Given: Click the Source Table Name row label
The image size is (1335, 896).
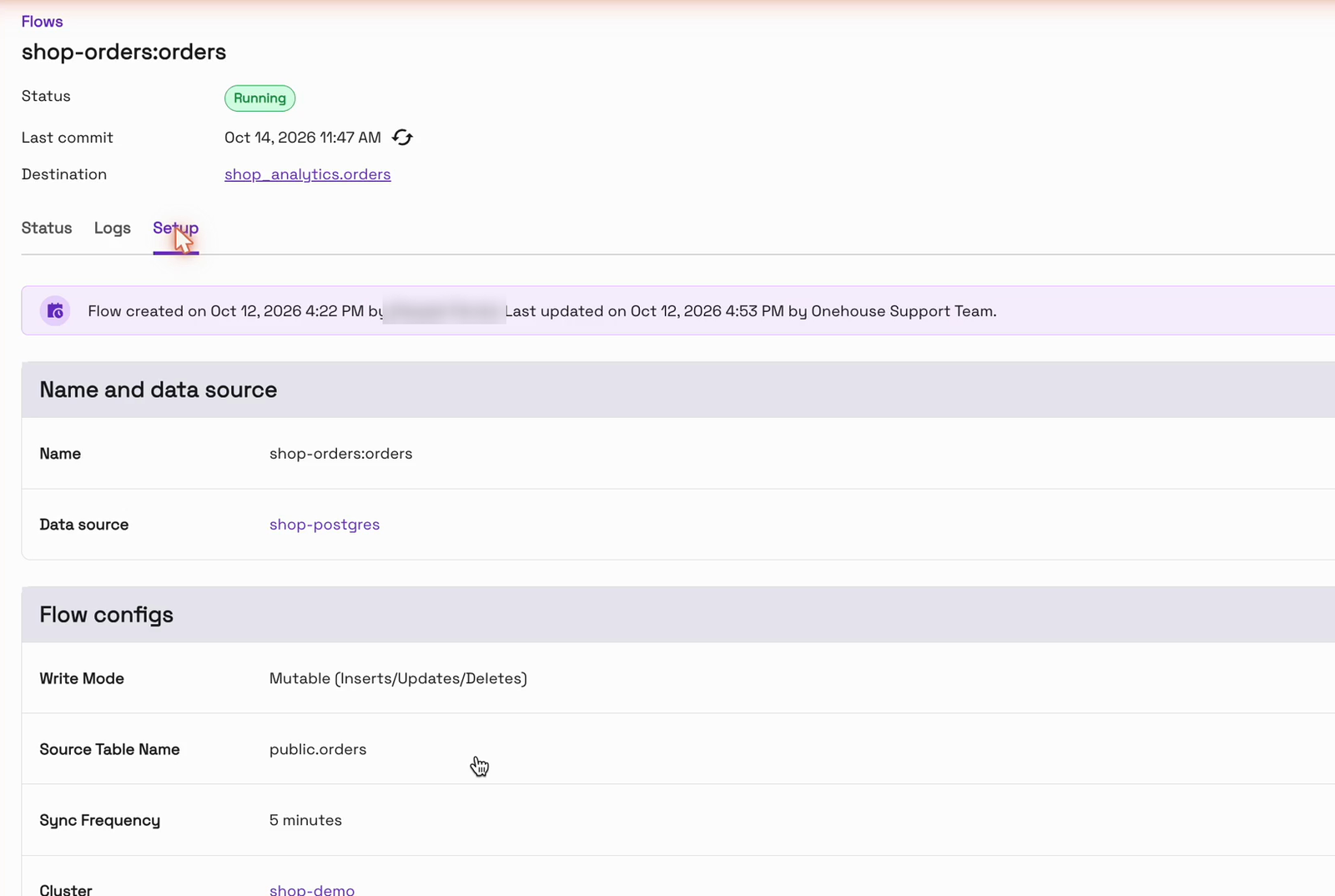Looking at the screenshot, I should point(109,750).
